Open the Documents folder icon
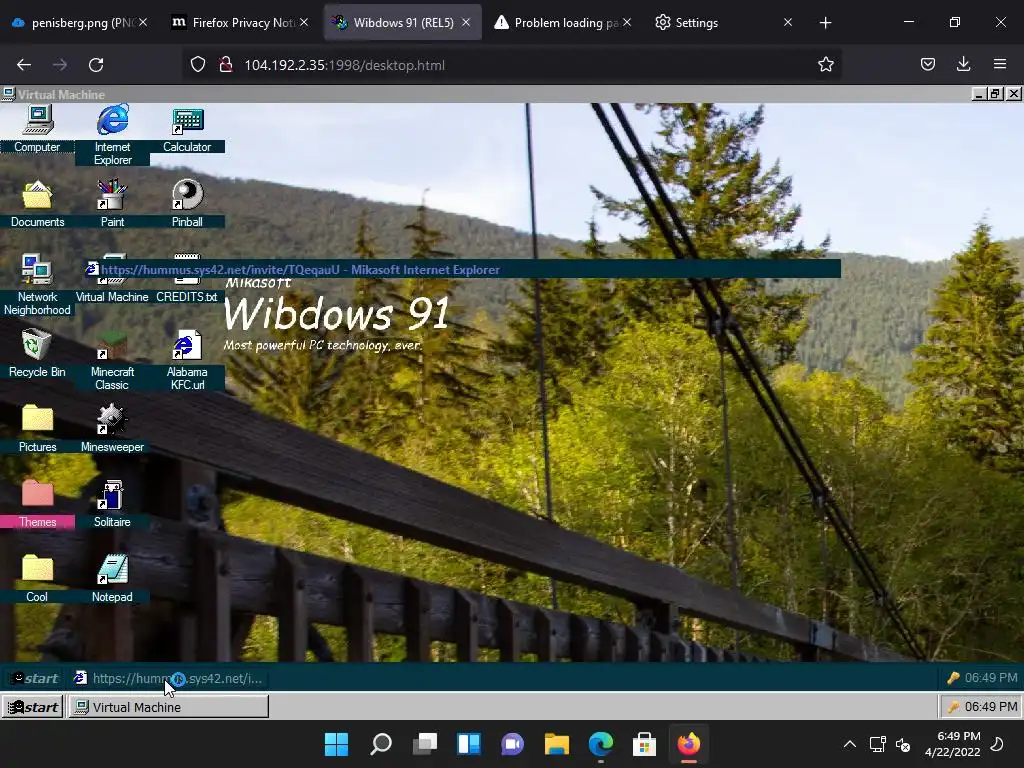 [x=37, y=203]
